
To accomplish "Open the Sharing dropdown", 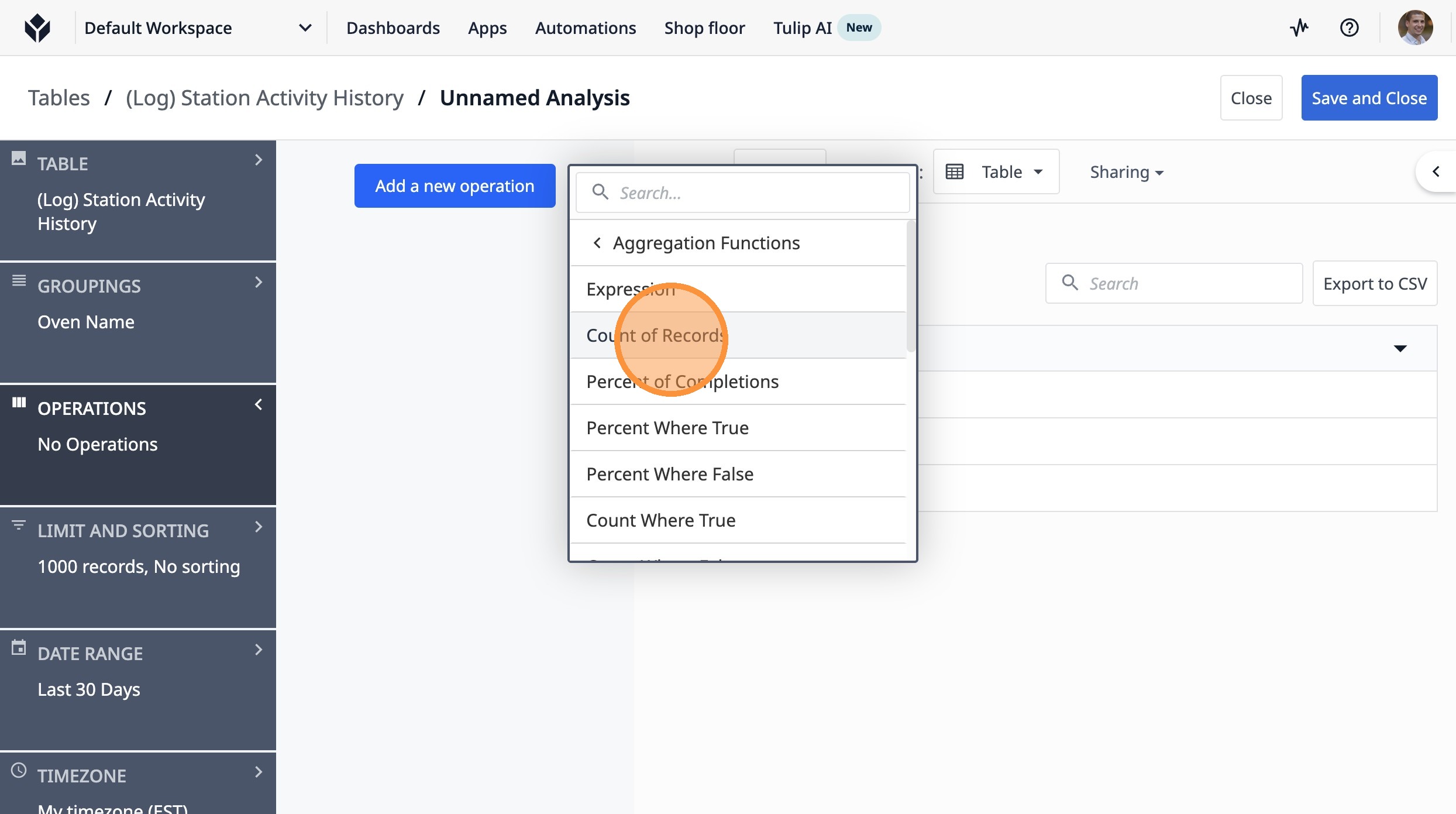I will click(1126, 172).
